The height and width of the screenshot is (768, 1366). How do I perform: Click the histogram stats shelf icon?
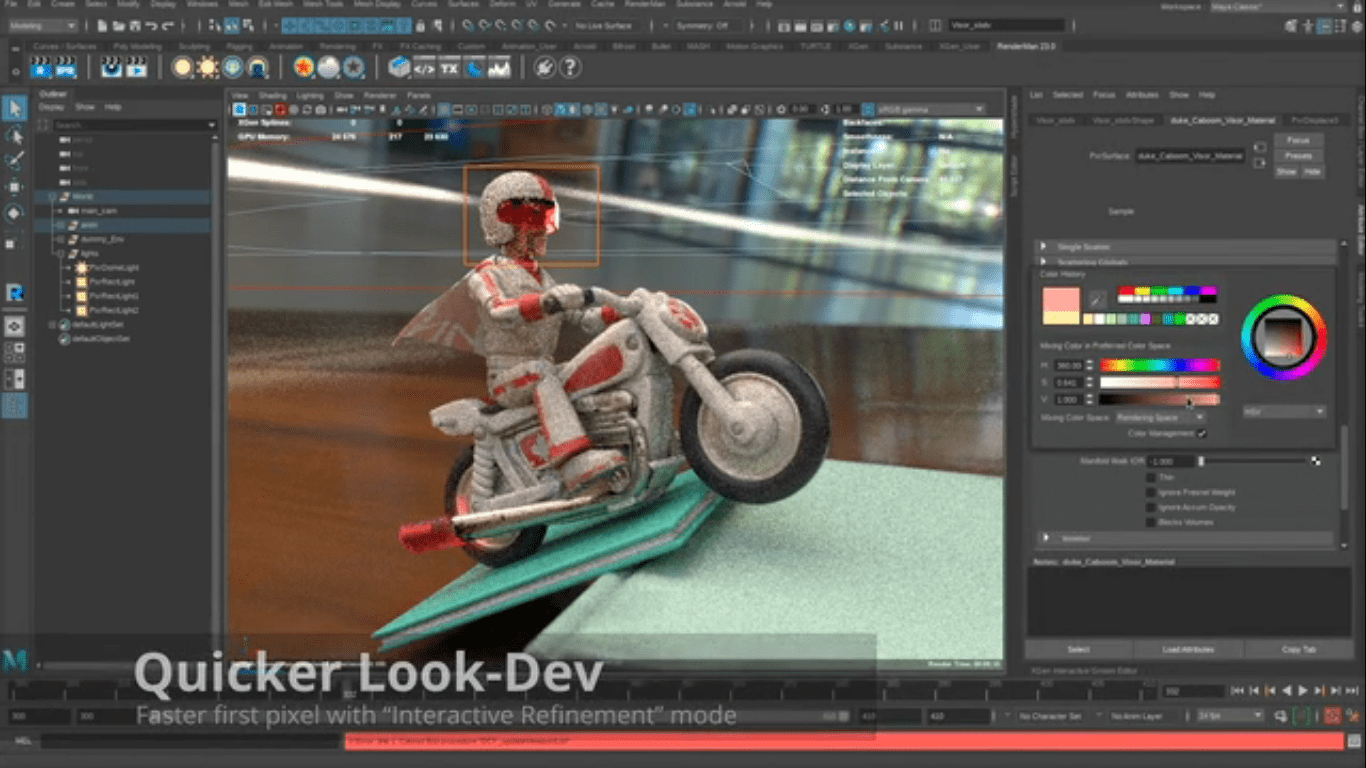point(498,67)
